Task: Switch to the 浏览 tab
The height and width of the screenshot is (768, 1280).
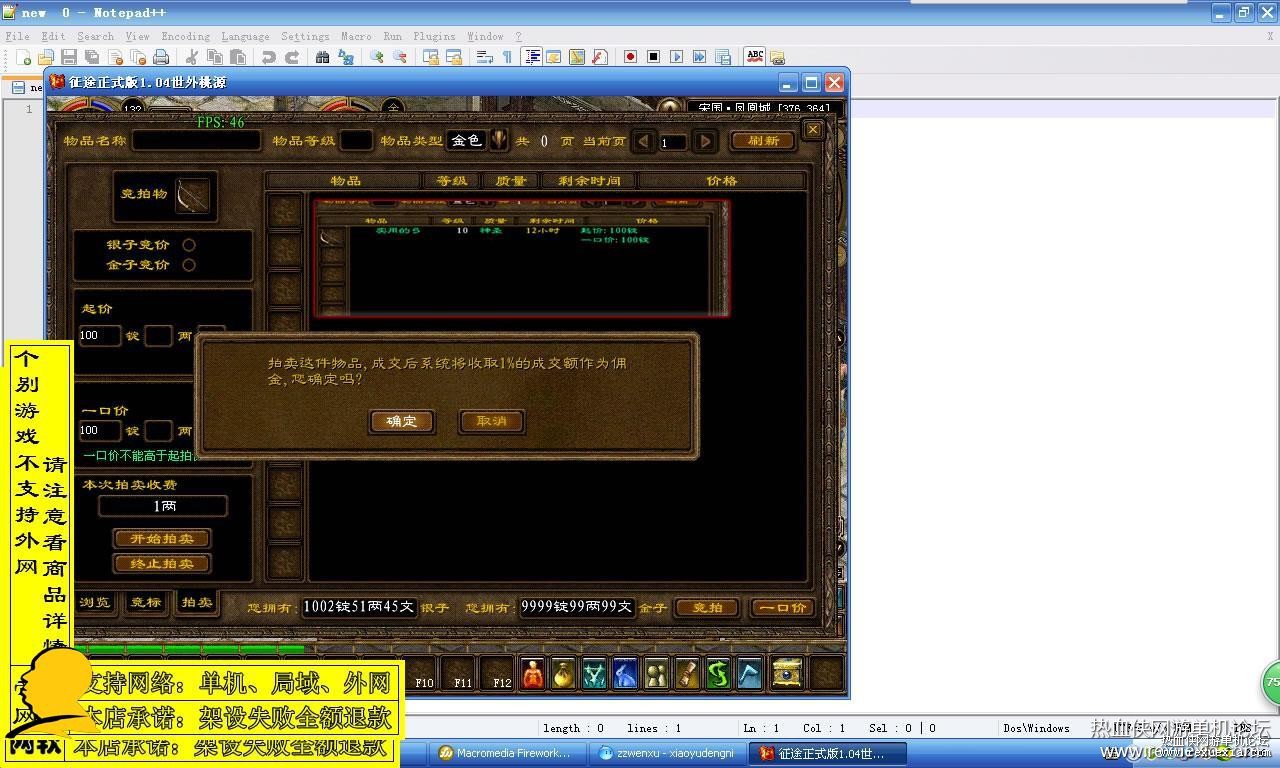Action: click(95, 602)
